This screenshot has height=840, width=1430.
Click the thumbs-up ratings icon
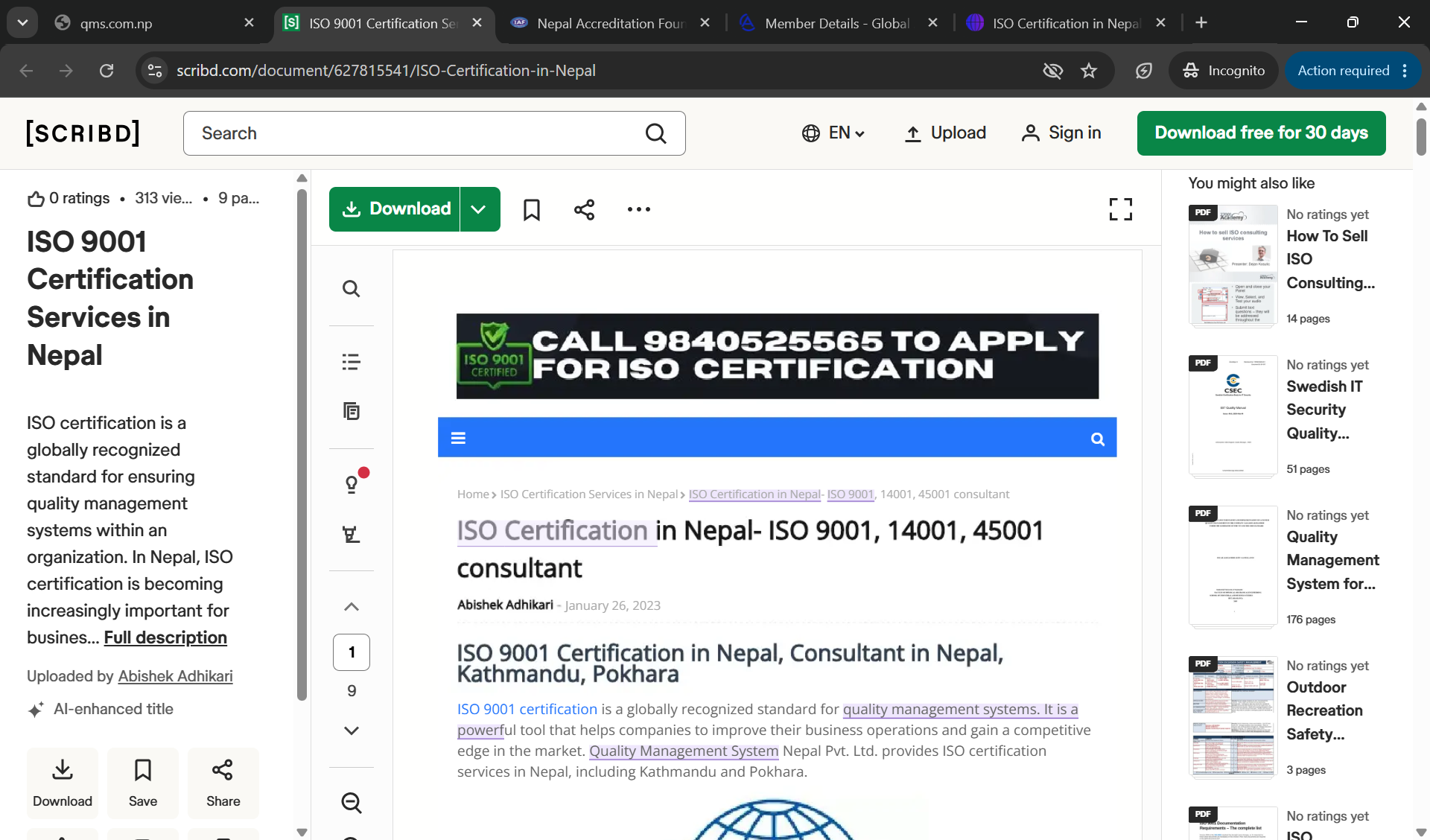click(36, 199)
